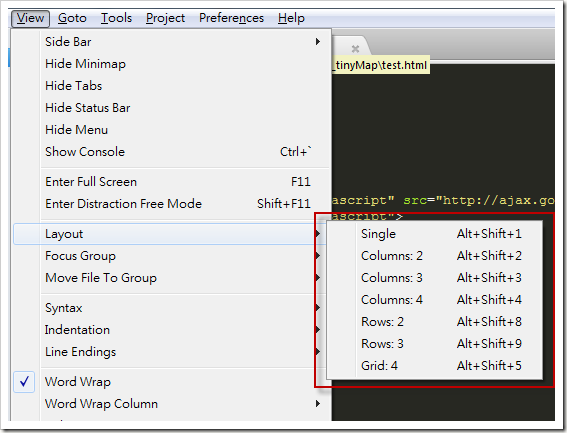The width and height of the screenshot is (567, 433).
Task: Choose Hide Tabs
Action: point(172,86)
